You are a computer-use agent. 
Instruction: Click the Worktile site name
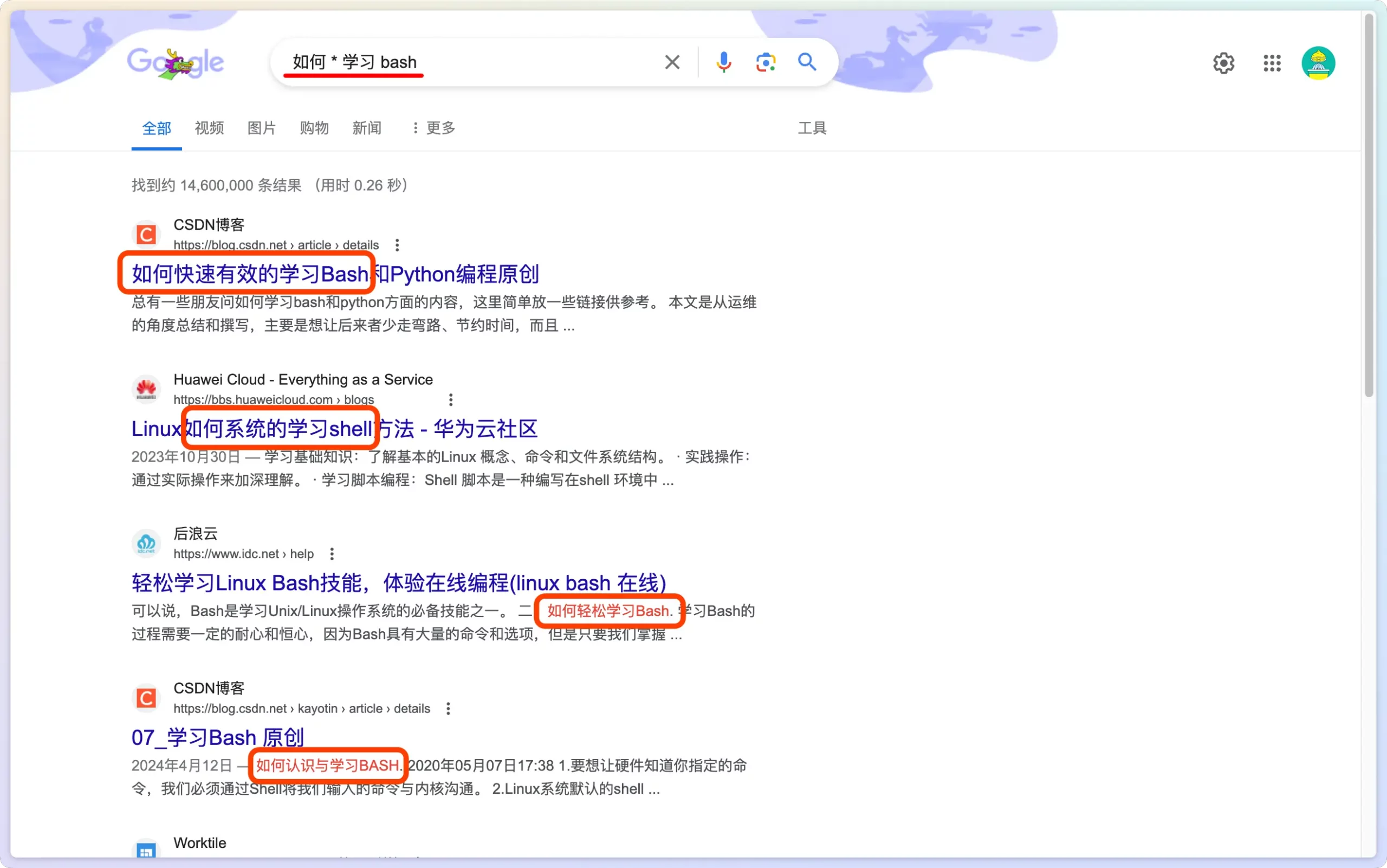point(200,843)
